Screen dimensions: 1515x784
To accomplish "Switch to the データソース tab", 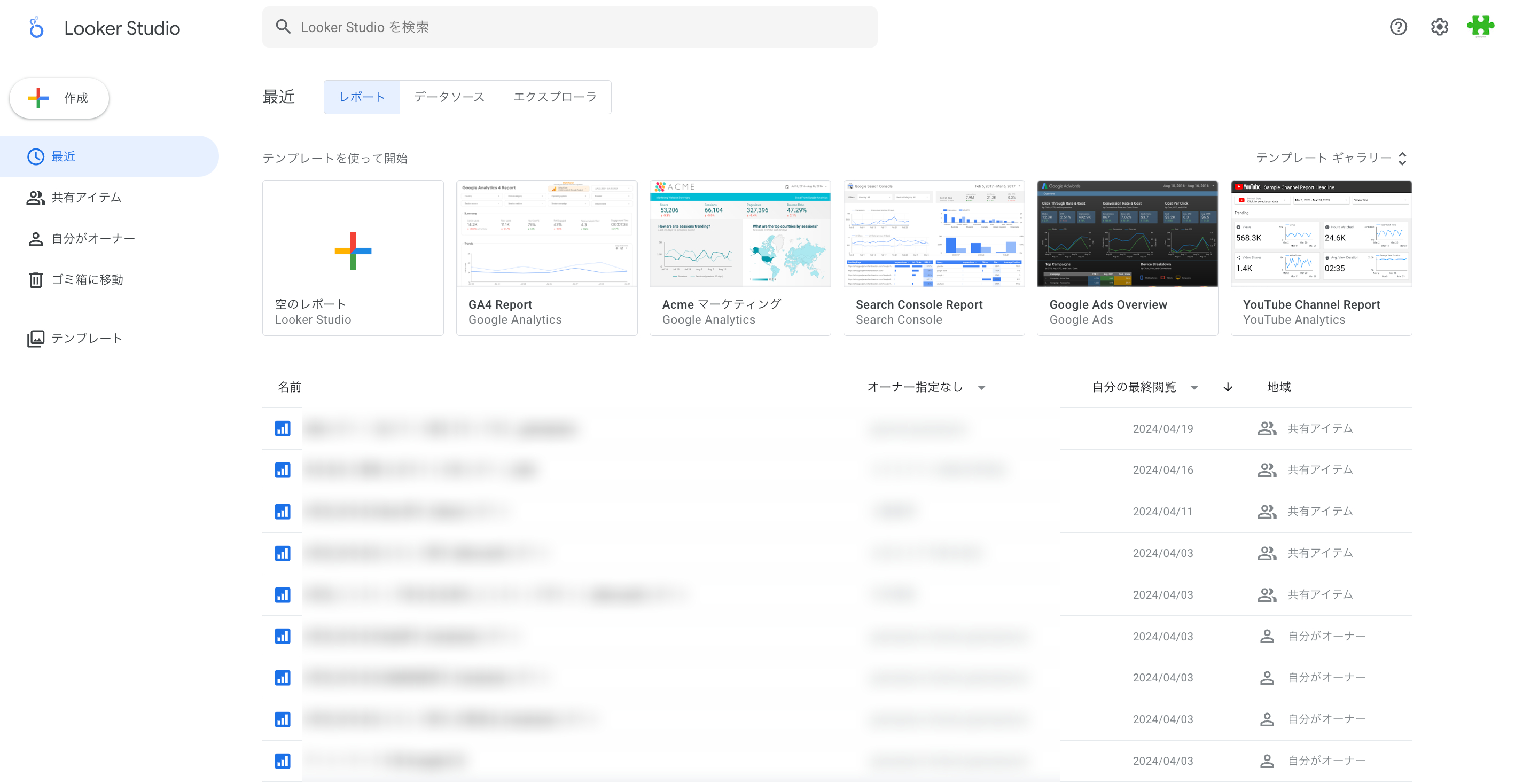I will [x=449, y=97].
